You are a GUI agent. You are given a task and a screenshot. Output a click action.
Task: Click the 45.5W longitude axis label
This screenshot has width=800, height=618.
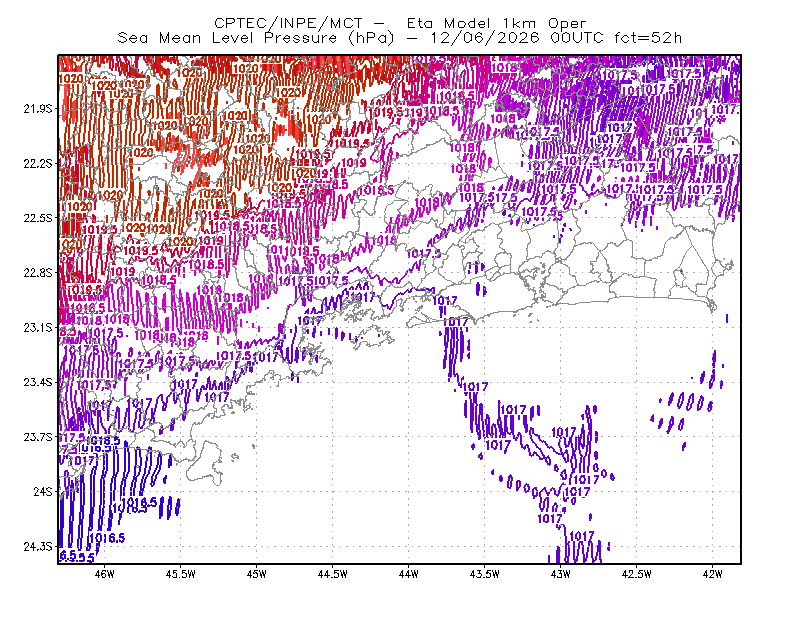tap(181, 574)
